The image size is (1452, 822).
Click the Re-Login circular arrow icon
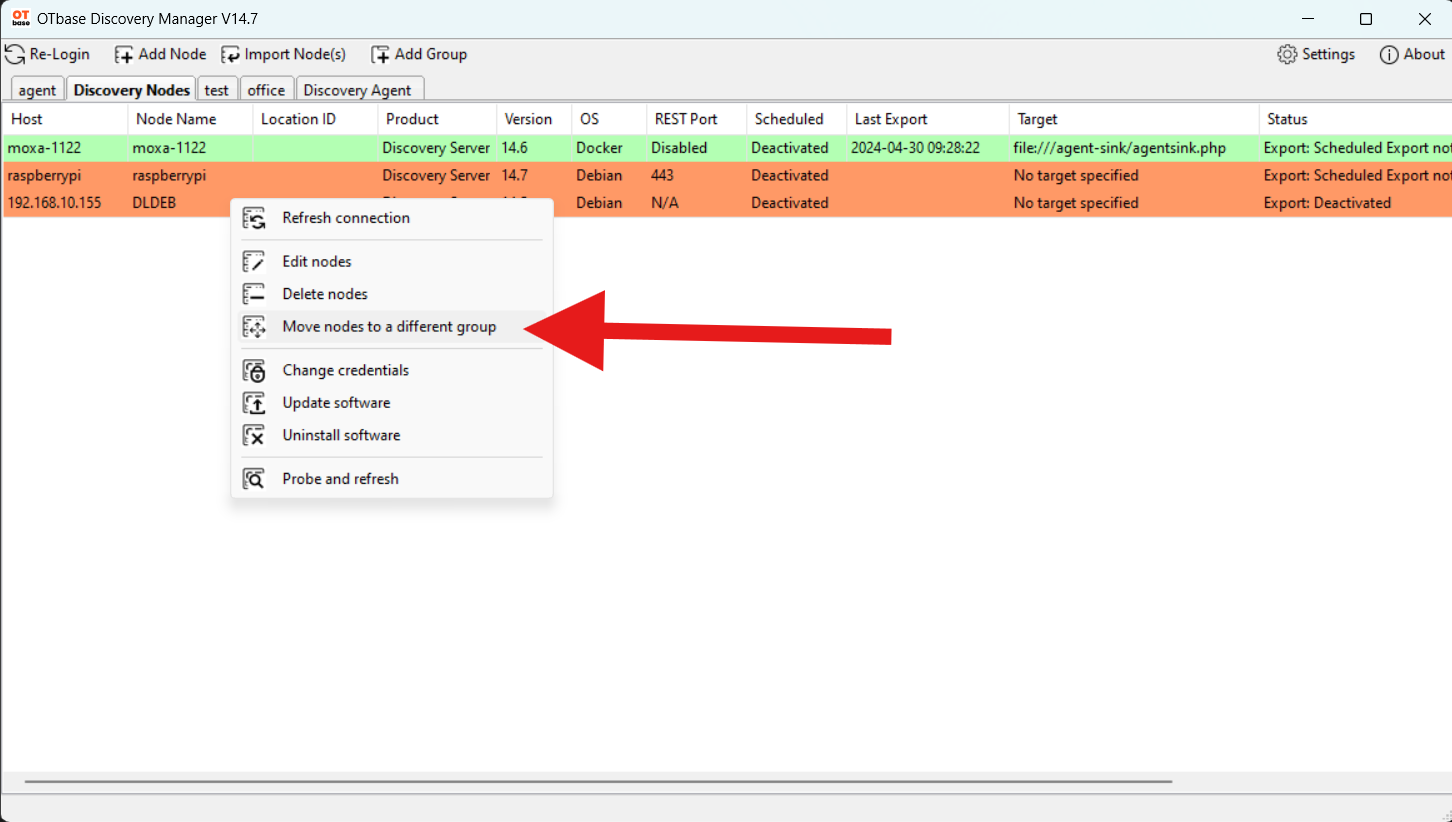pyautogui.click(x=15, y=55)
